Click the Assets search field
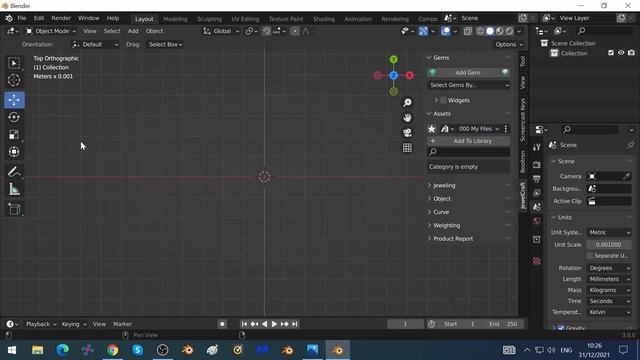The width and height of the screenshot is (640, 360). [x=469, y=152]
